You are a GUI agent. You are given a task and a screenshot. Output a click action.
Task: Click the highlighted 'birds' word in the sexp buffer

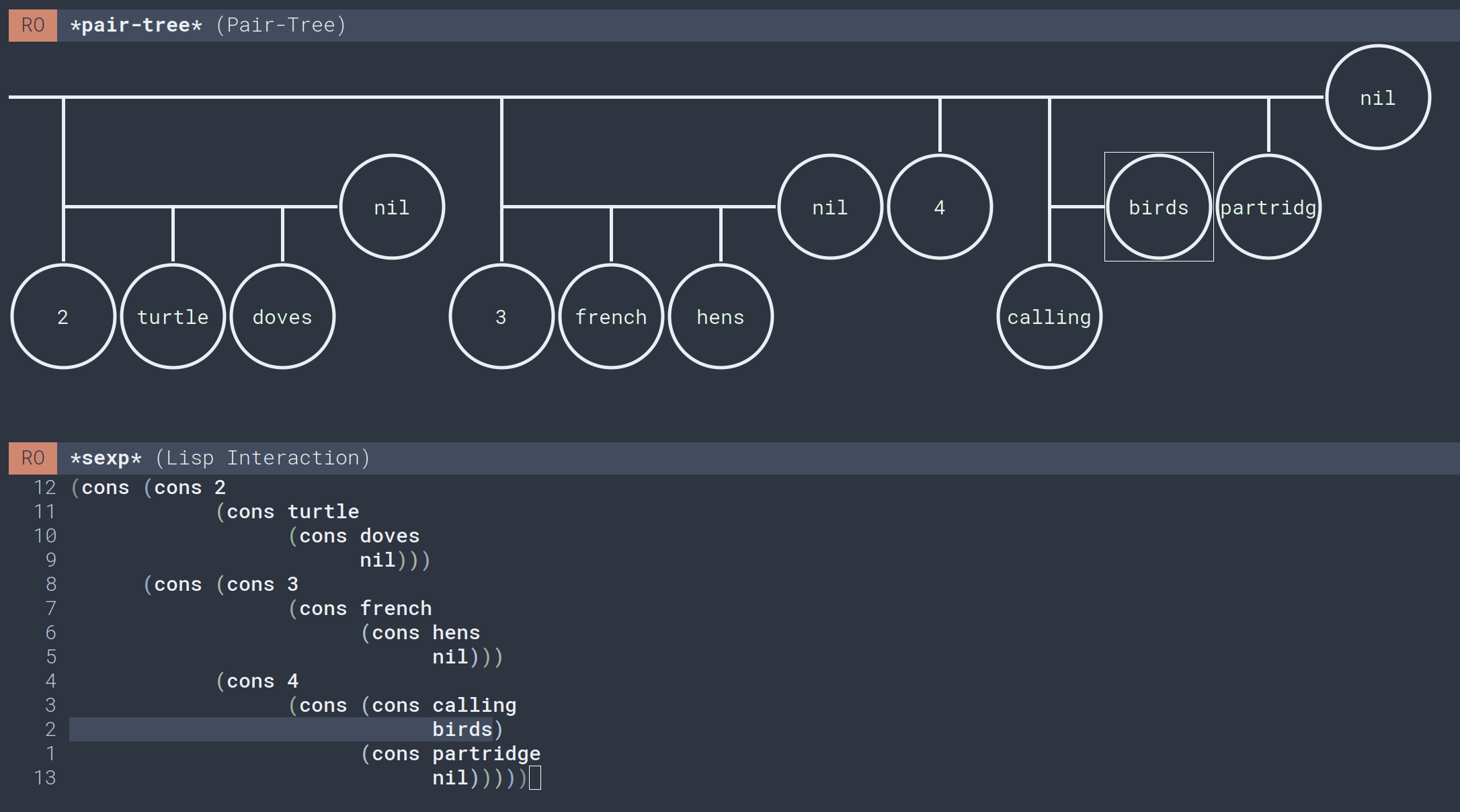462,729
